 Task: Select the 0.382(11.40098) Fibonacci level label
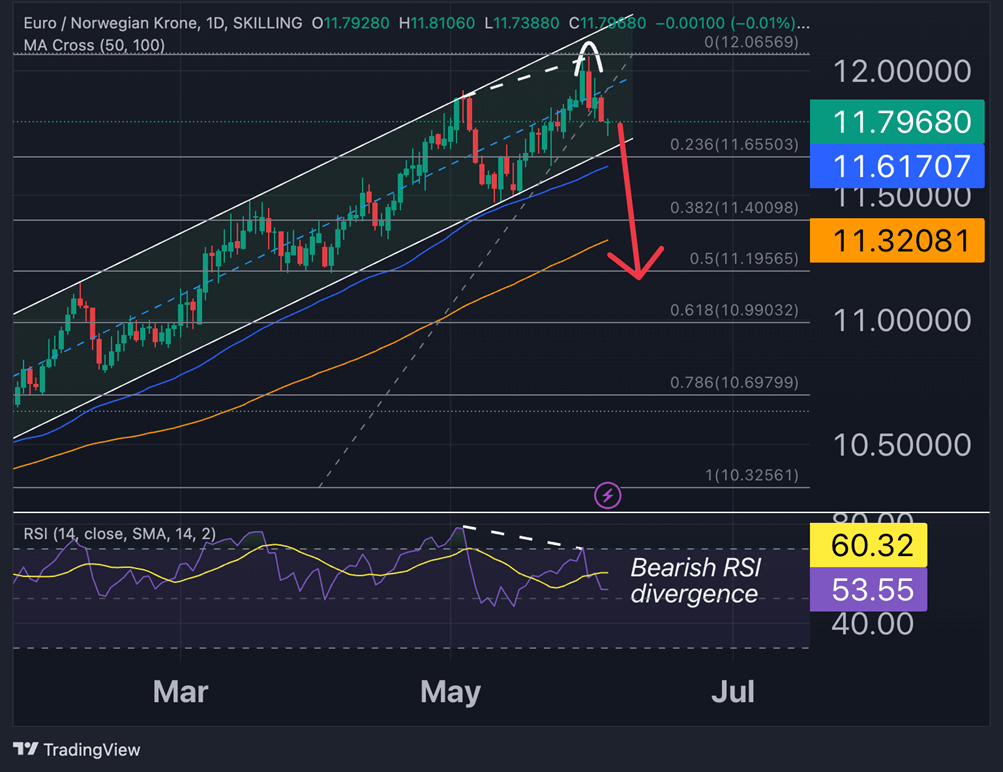(x=734, y=208)
